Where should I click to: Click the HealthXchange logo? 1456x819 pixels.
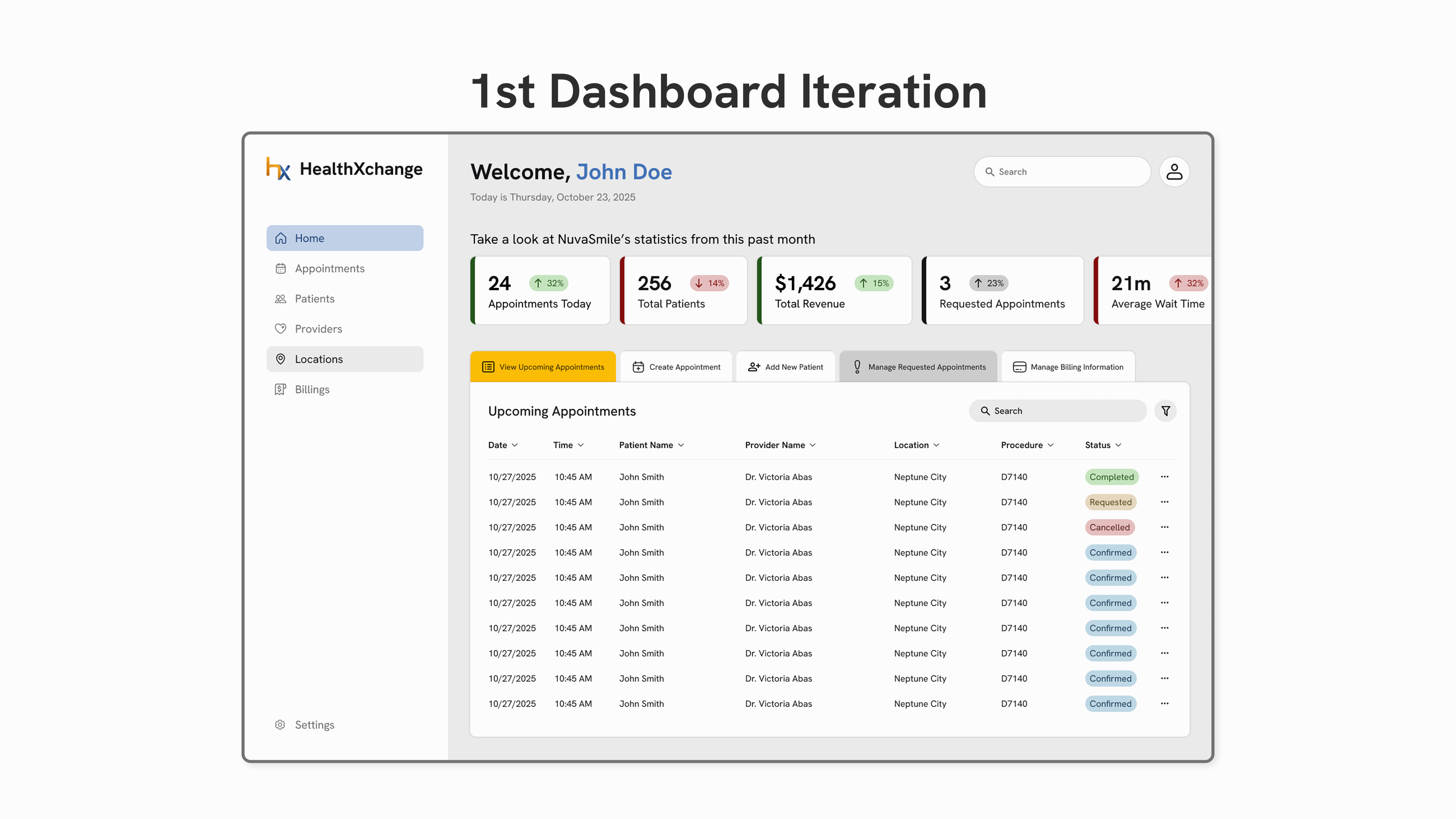pyautogui.click(x=344, y=169)
